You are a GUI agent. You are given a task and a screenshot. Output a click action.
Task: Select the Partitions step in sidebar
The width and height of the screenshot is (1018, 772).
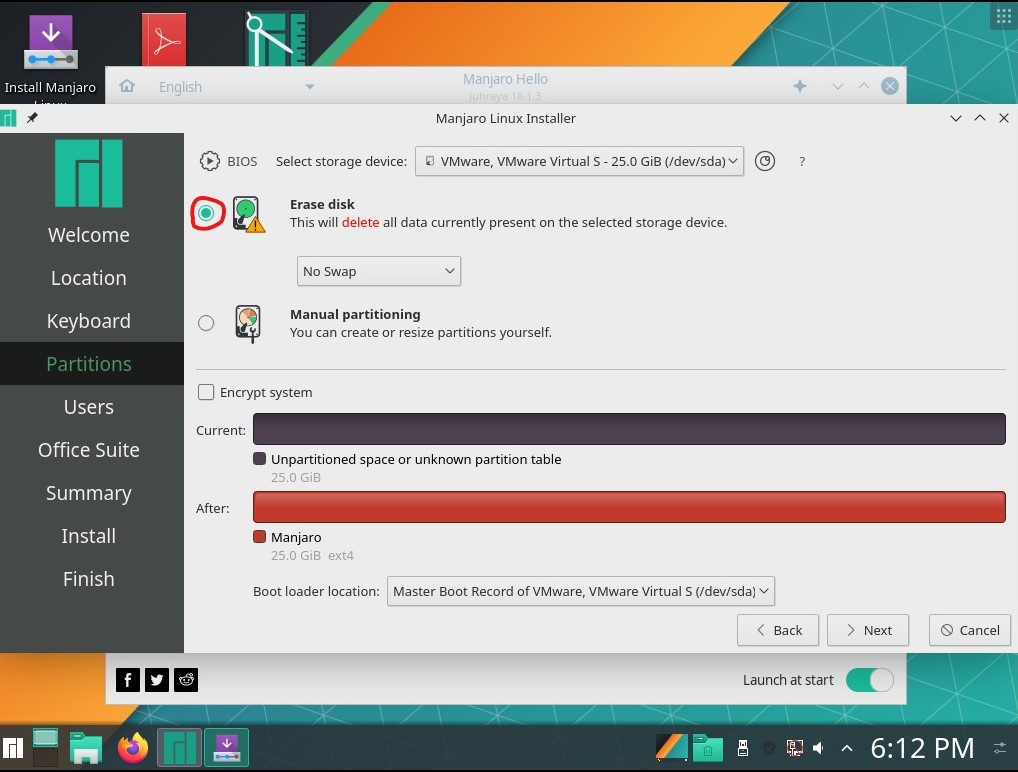(89, 364)
